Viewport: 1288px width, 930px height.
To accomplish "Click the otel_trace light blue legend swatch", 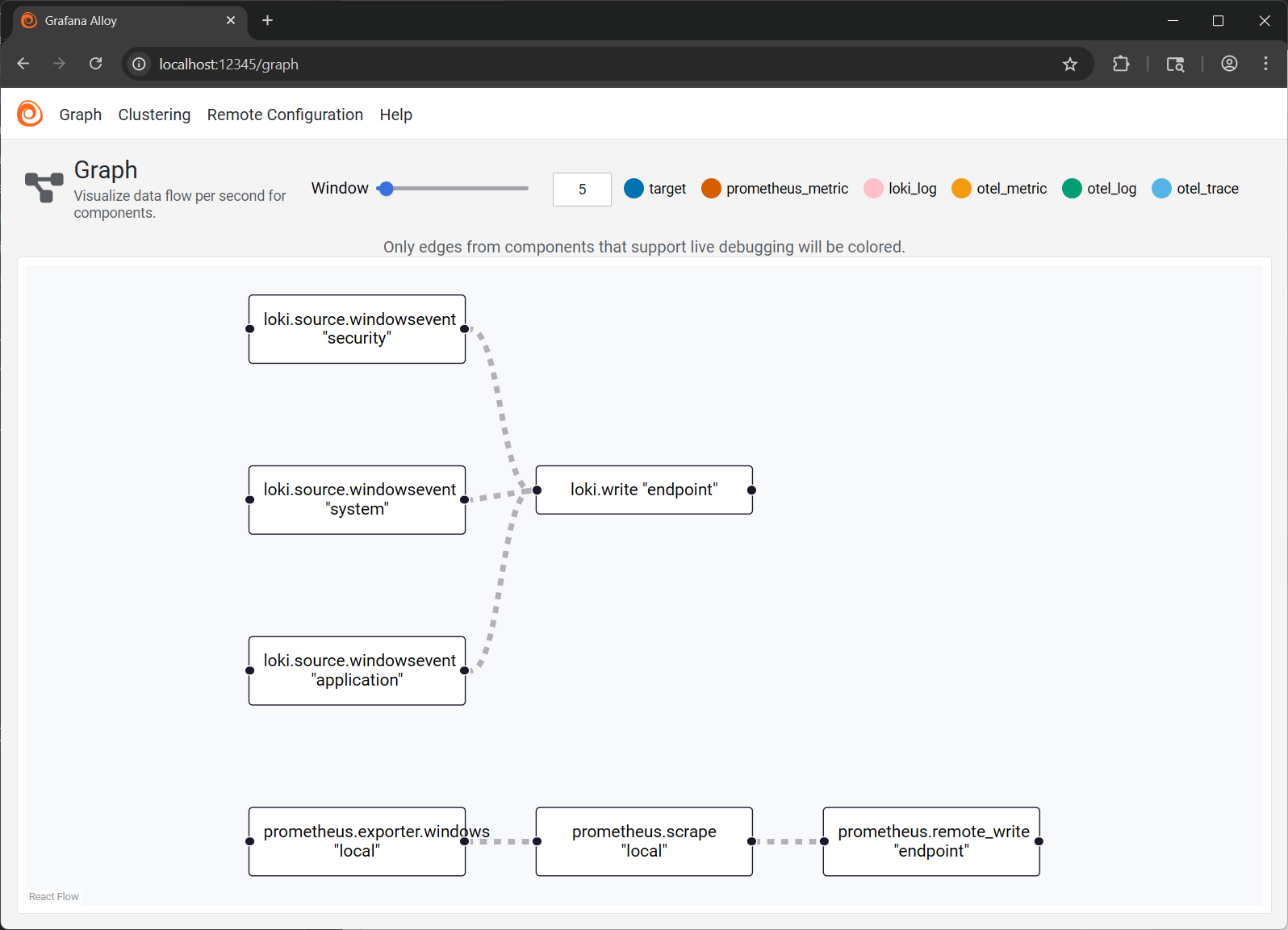I will [1161, 188].
